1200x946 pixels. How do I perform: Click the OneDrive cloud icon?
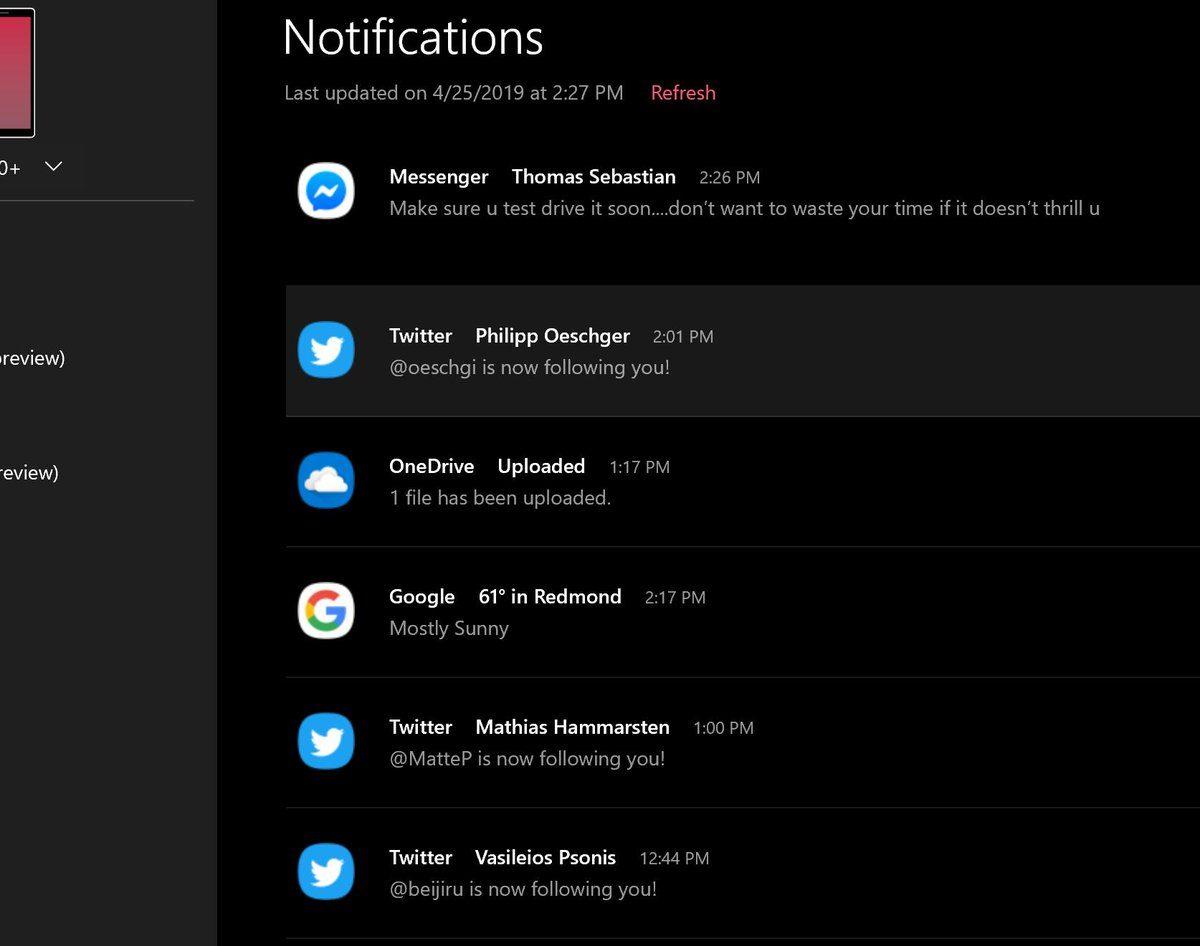click(x=325, y=480)
